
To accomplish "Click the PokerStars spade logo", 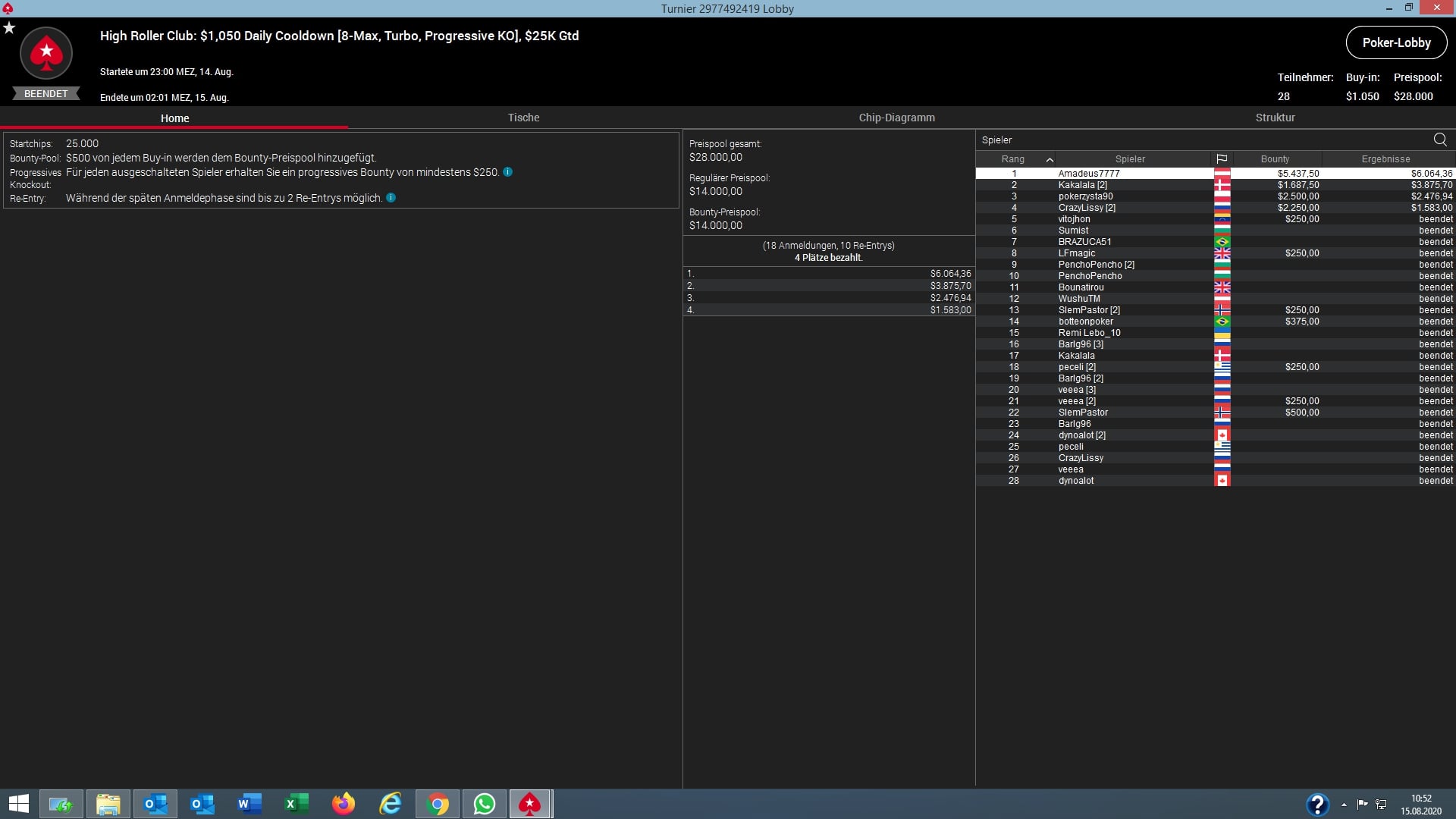I will pos(46,53).
